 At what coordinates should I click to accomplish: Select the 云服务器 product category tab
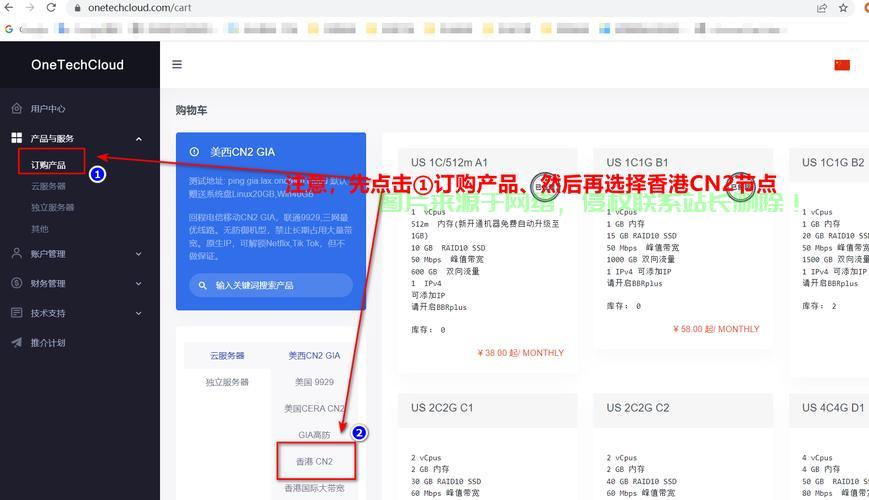click(227, 356)
